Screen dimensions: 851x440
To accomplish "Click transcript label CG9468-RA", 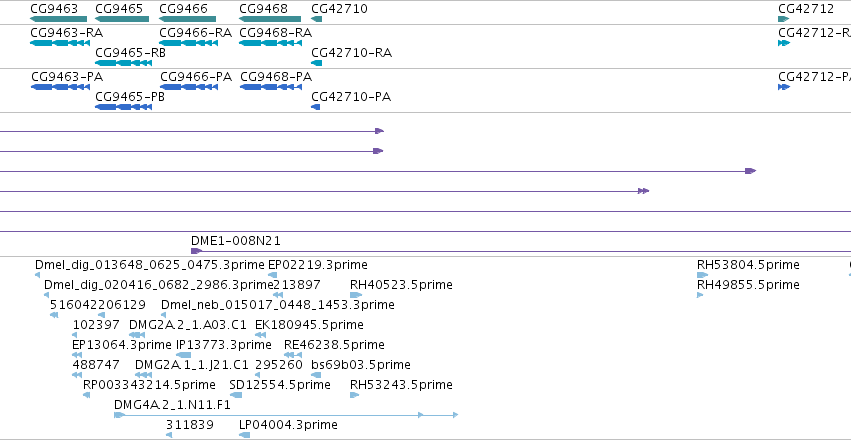I will click(x=276, y=33).
